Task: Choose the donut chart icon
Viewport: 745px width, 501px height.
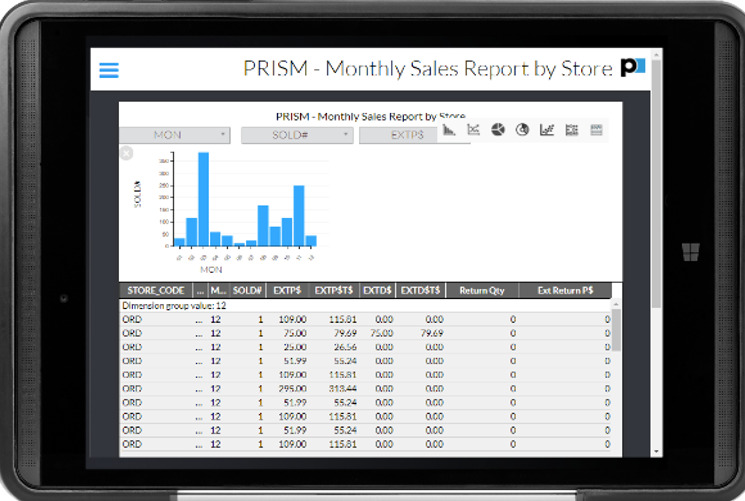Action: point(522,130)
